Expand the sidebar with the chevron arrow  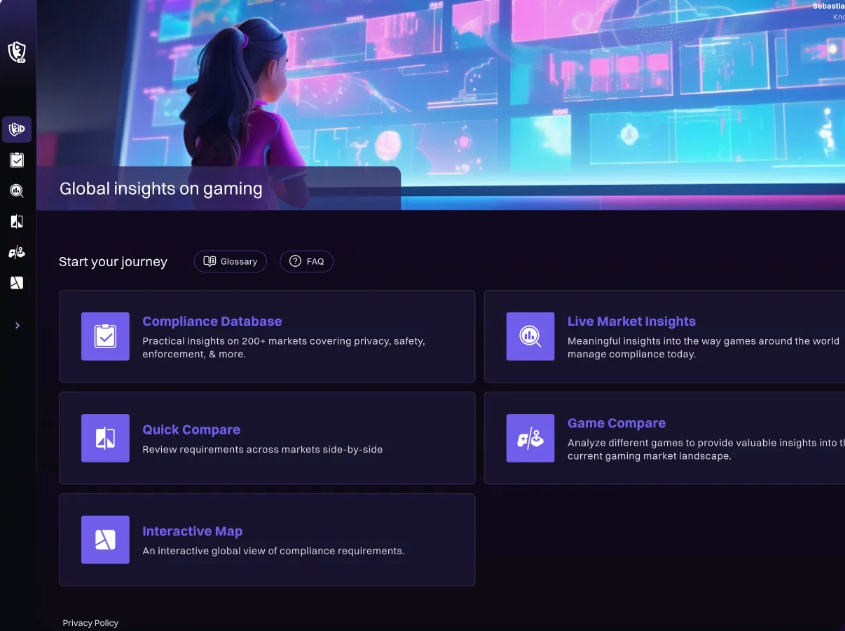pyautogui.click(x=17, y=325)
